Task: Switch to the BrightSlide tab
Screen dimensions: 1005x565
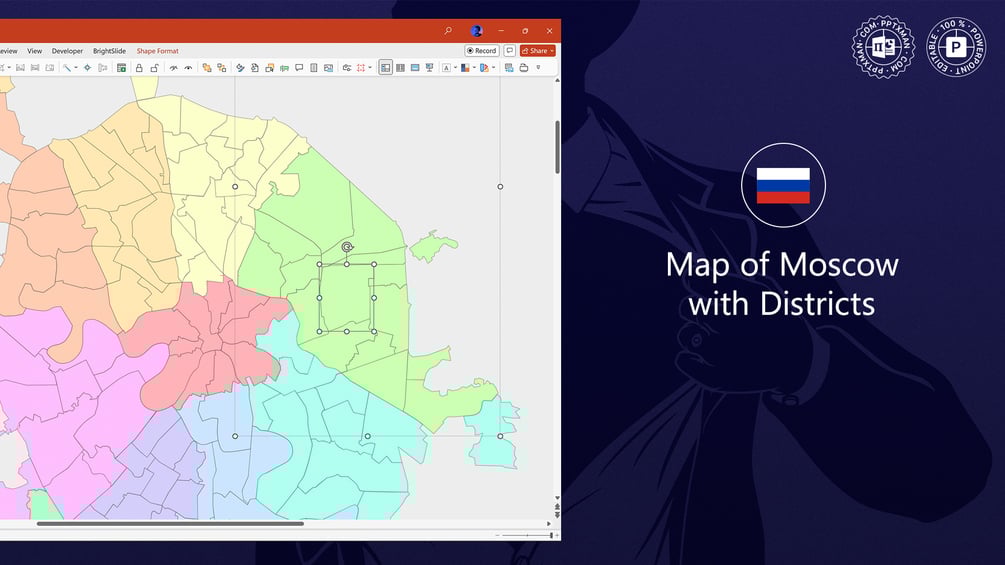Action: pos(109,51)
